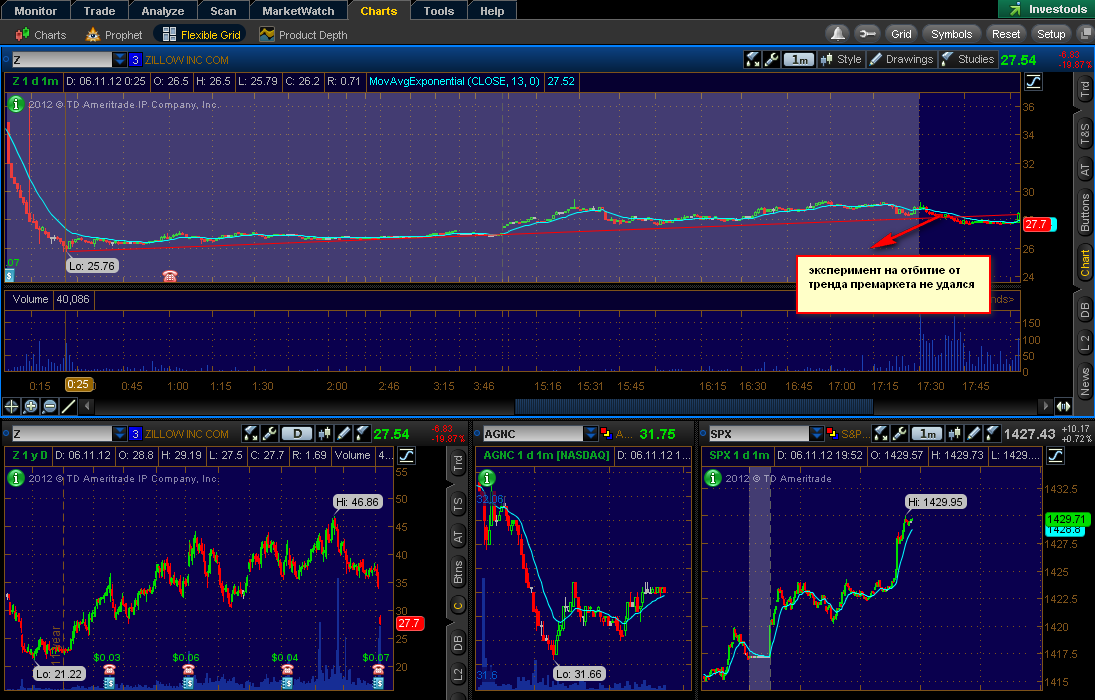The height and width of the screenshot is (700, 1095).
Task: Open the MarketWatch tab
Action: point(298,10)
